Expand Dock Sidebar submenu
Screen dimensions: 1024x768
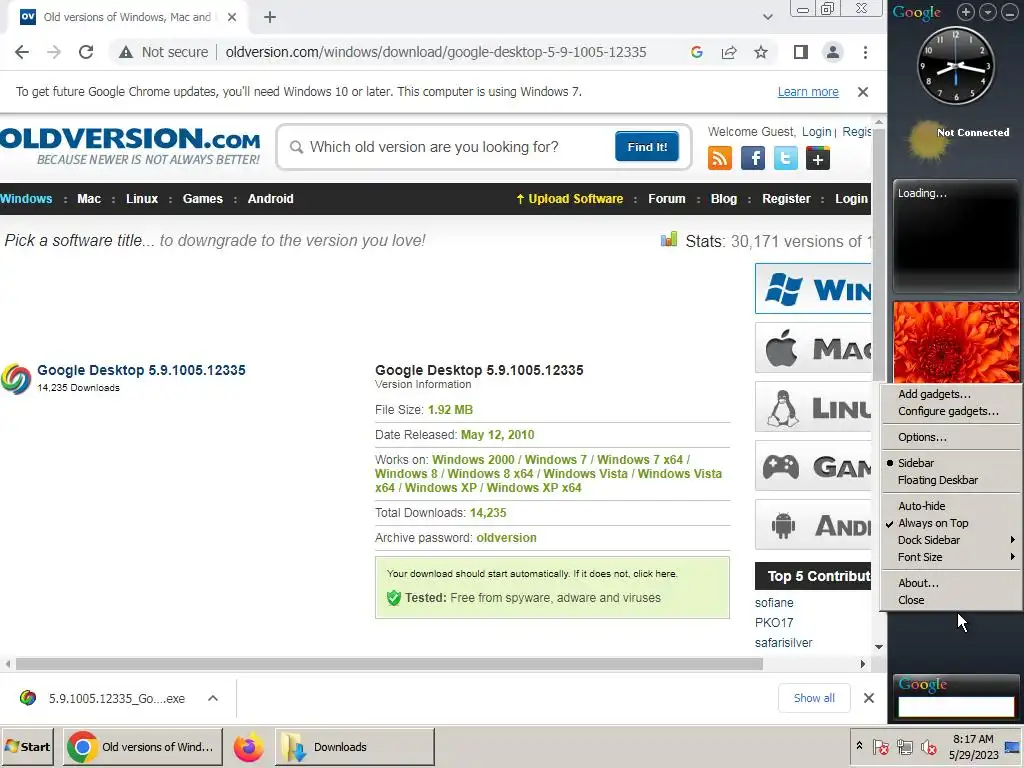click(x=951, y=540)
